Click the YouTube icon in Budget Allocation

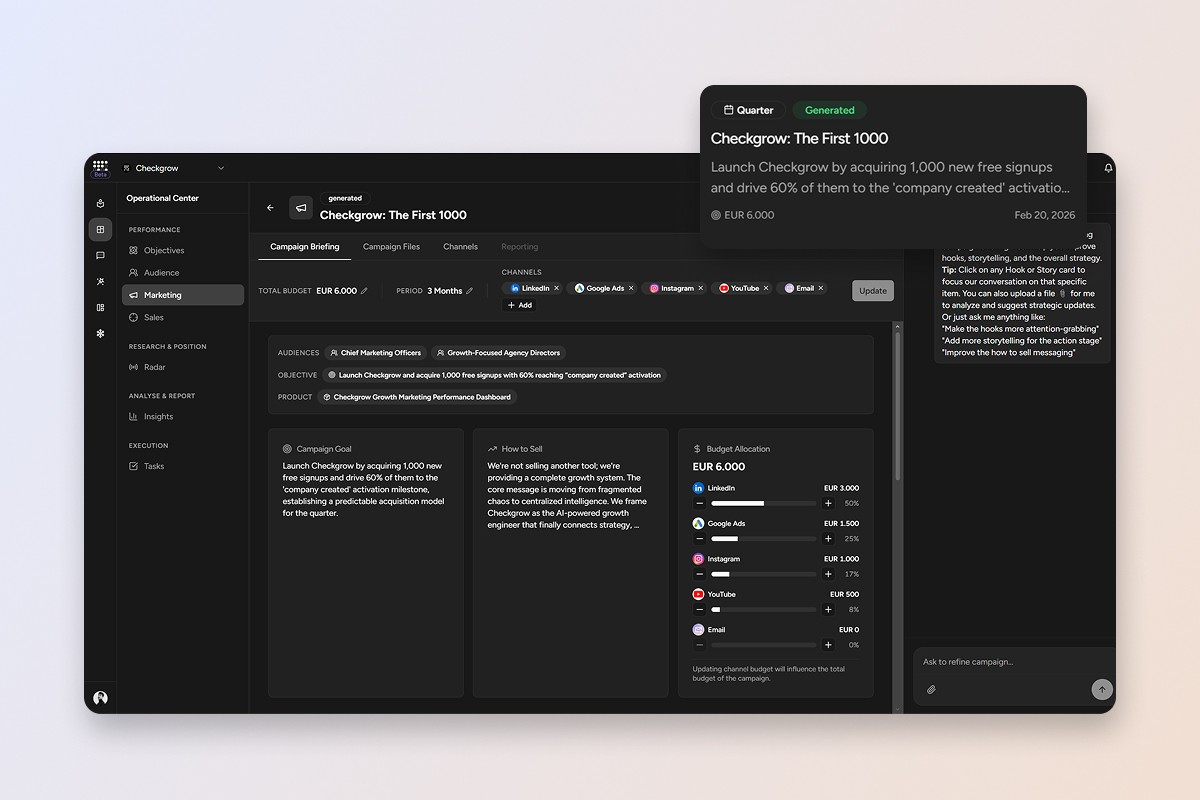tap(698, 594)
